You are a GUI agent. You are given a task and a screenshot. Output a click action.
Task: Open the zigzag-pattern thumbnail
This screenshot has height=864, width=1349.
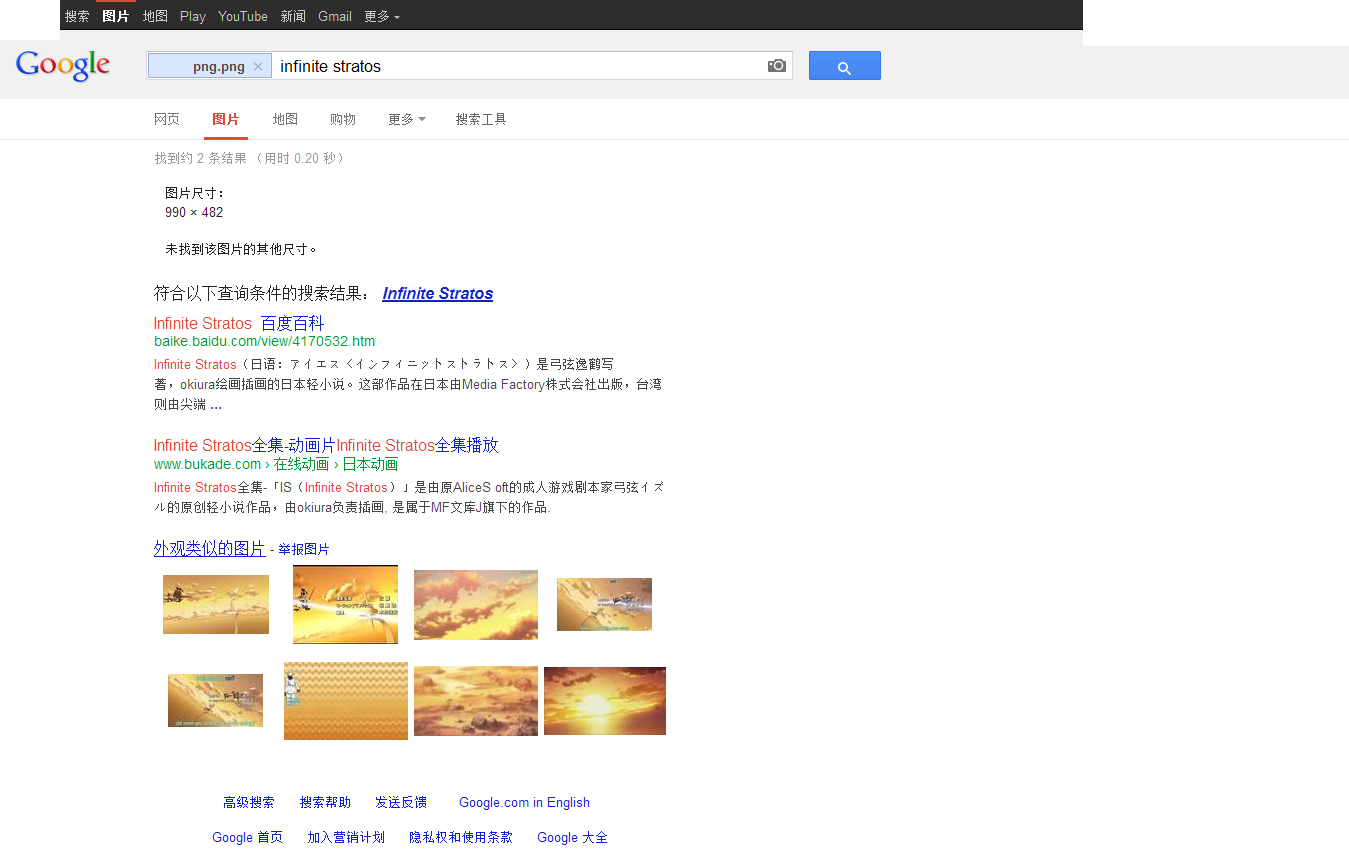pos(346,701)
